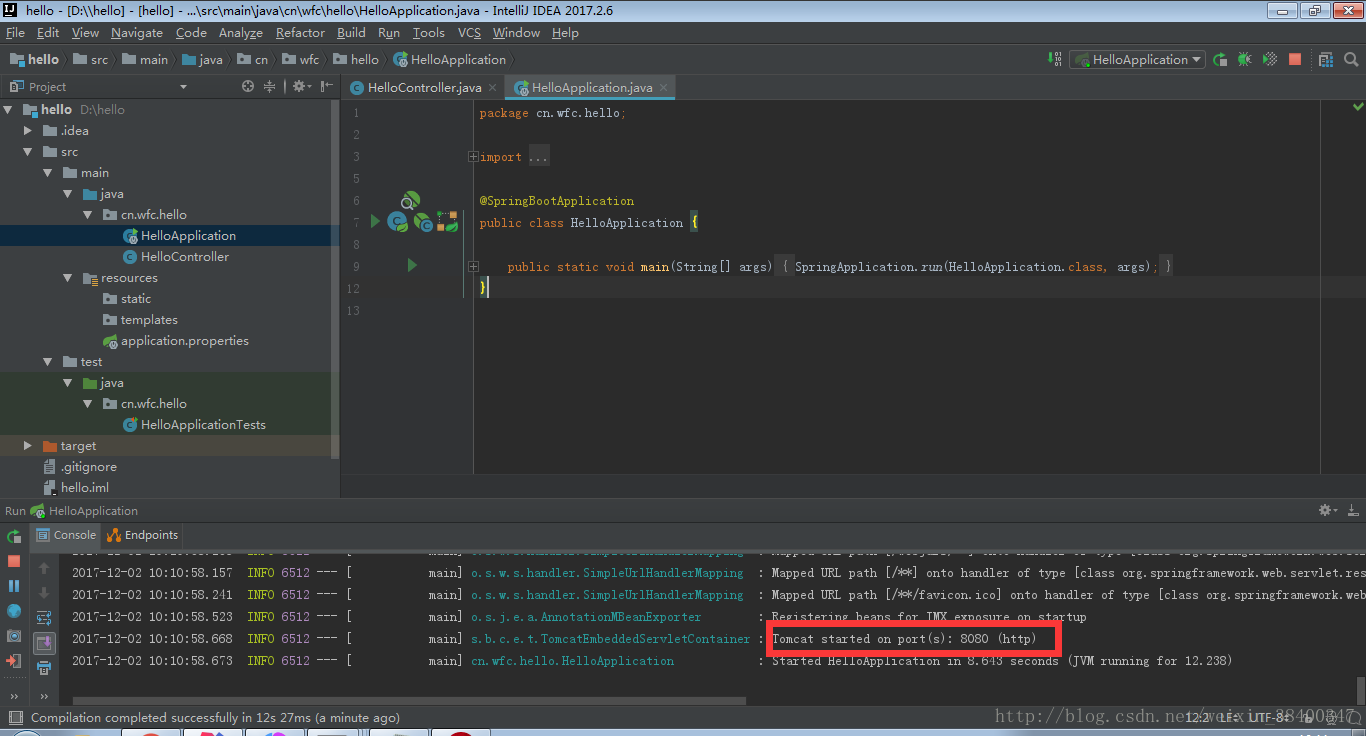Start debug with the green bug icon
The image size is (1366, 736).
pyautogui.click(x=1244, y=60)
